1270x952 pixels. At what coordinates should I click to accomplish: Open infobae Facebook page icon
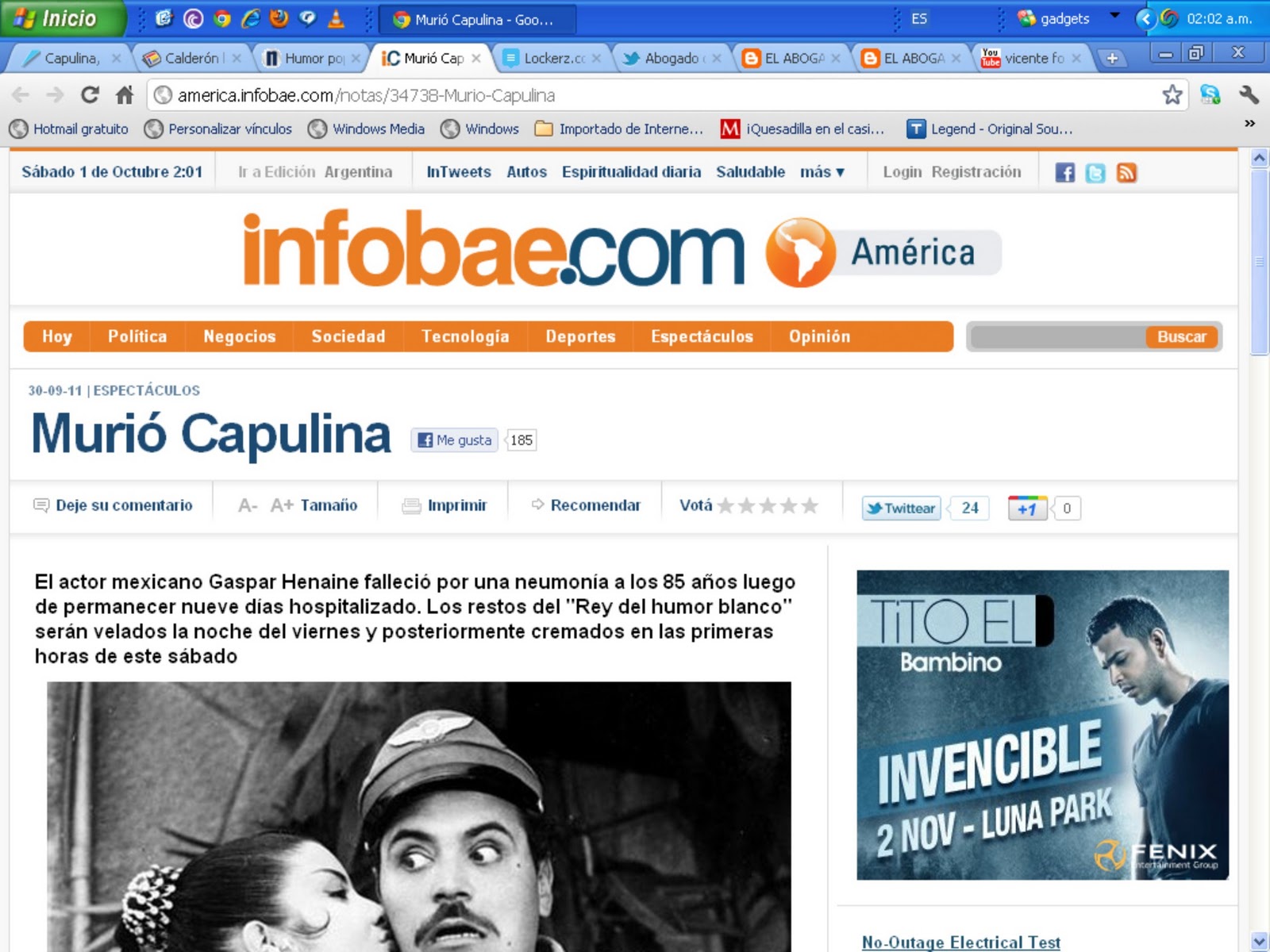(x=1064, y=173)
